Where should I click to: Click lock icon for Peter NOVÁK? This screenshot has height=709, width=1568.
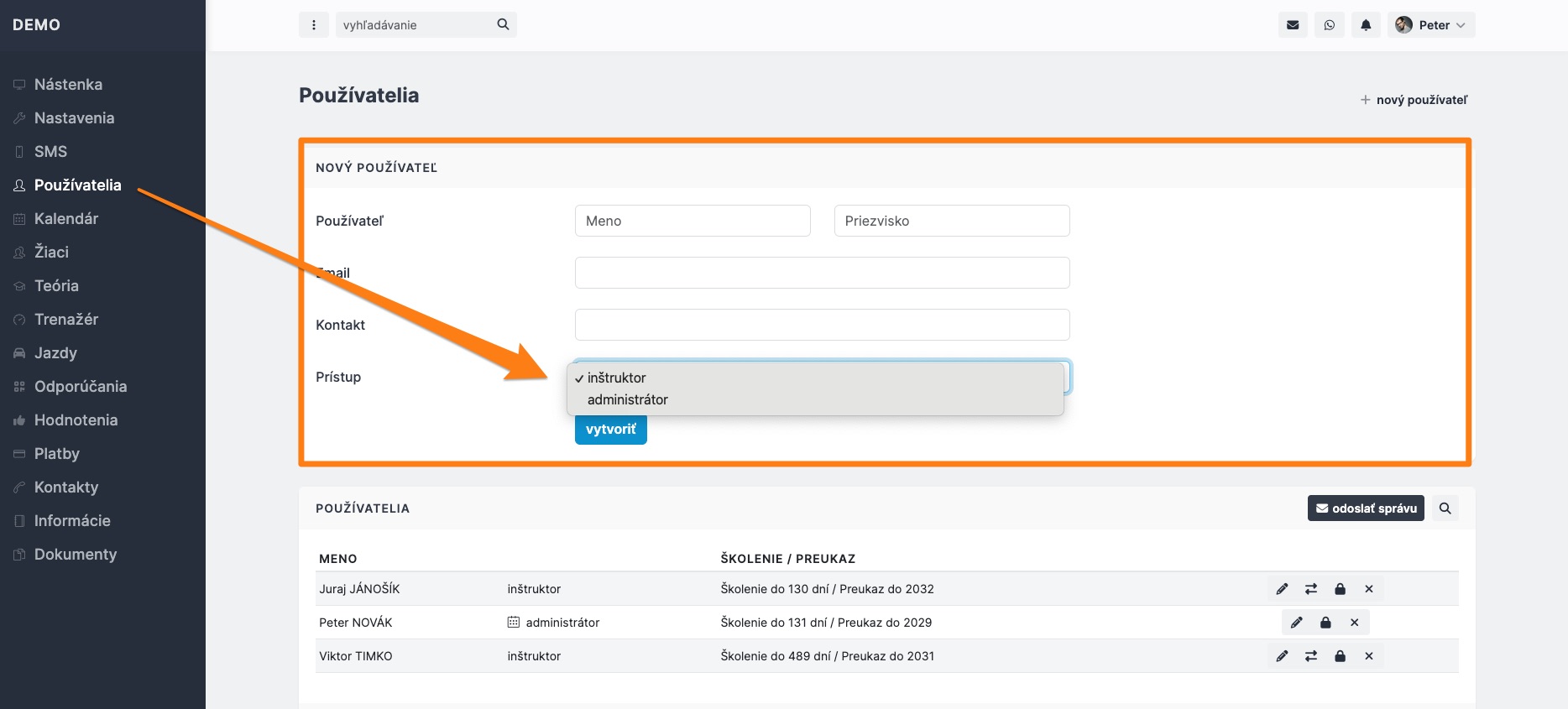pyautogui.click(x=1325, y=623)
